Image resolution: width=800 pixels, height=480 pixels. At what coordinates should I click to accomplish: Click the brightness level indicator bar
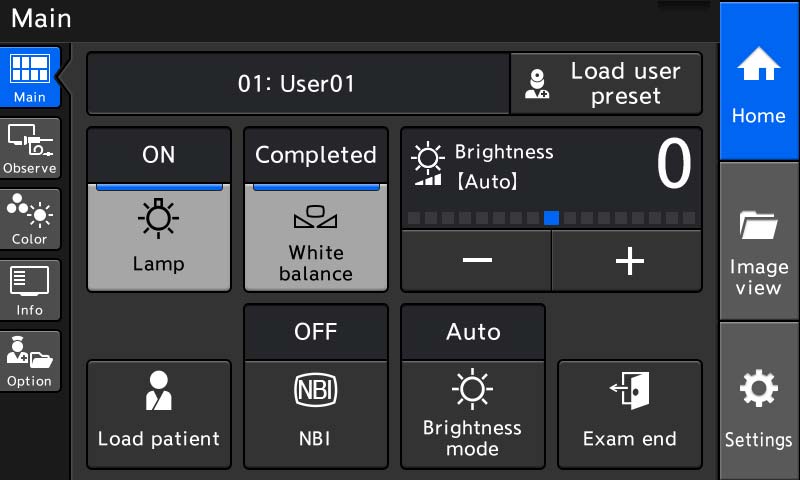tap(551, 217)
